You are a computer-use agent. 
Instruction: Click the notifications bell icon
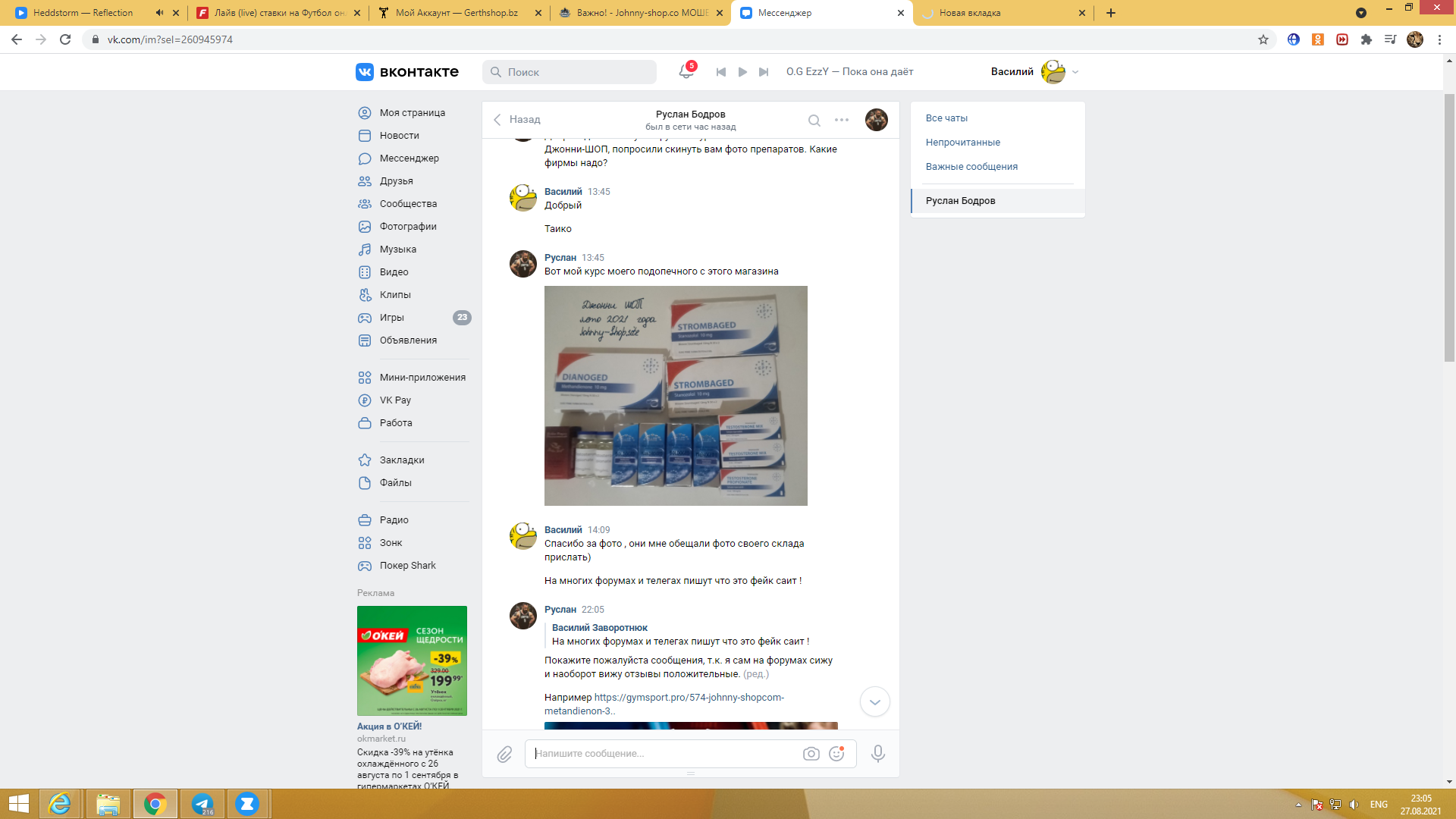686,71
